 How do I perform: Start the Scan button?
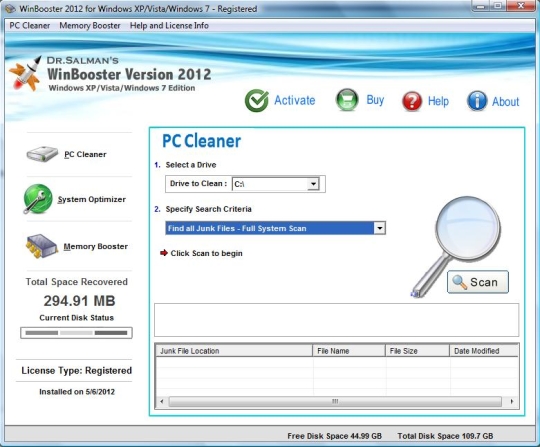pos(478,282)
